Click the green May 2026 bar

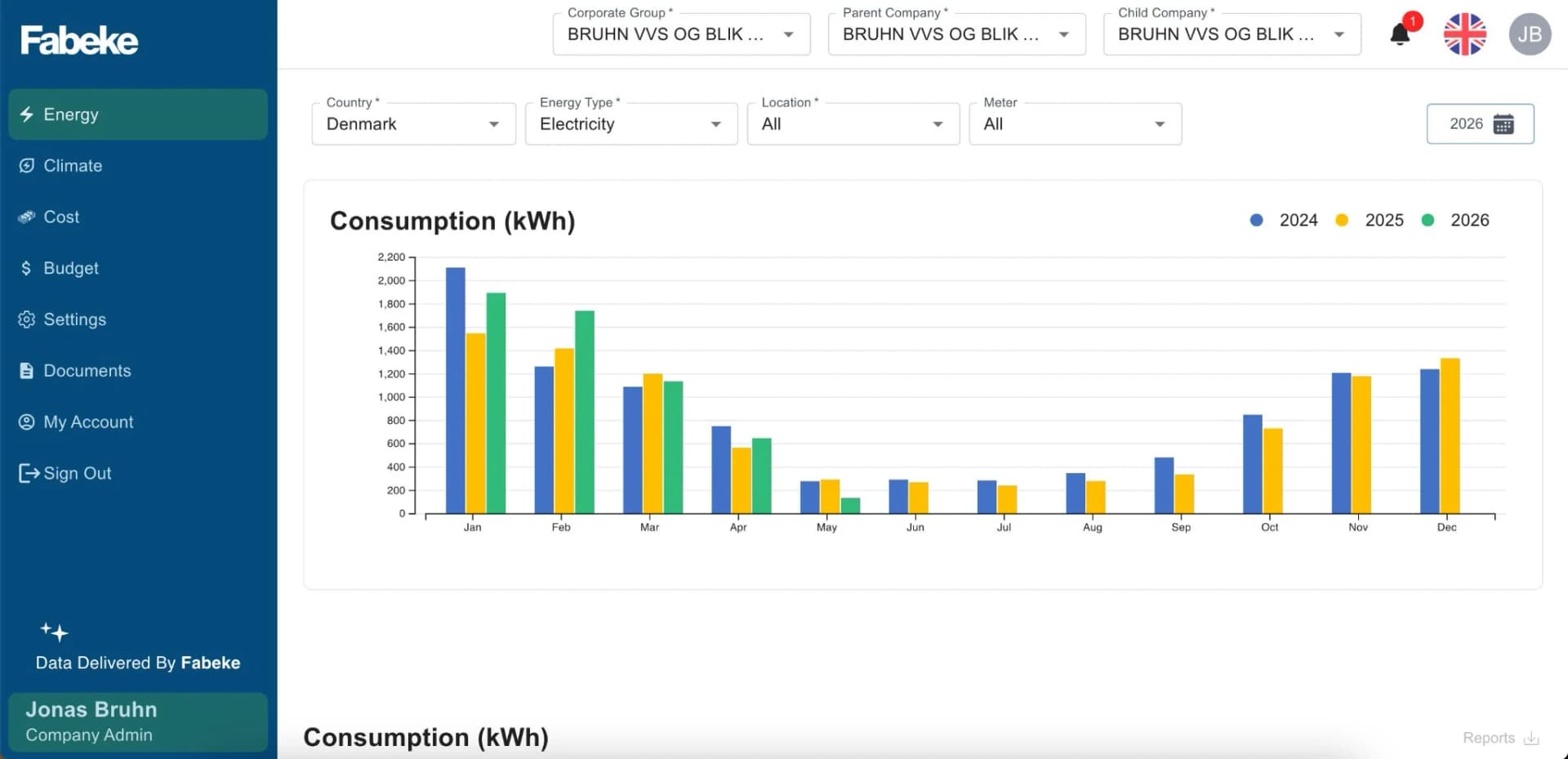(x=851, y=506)
